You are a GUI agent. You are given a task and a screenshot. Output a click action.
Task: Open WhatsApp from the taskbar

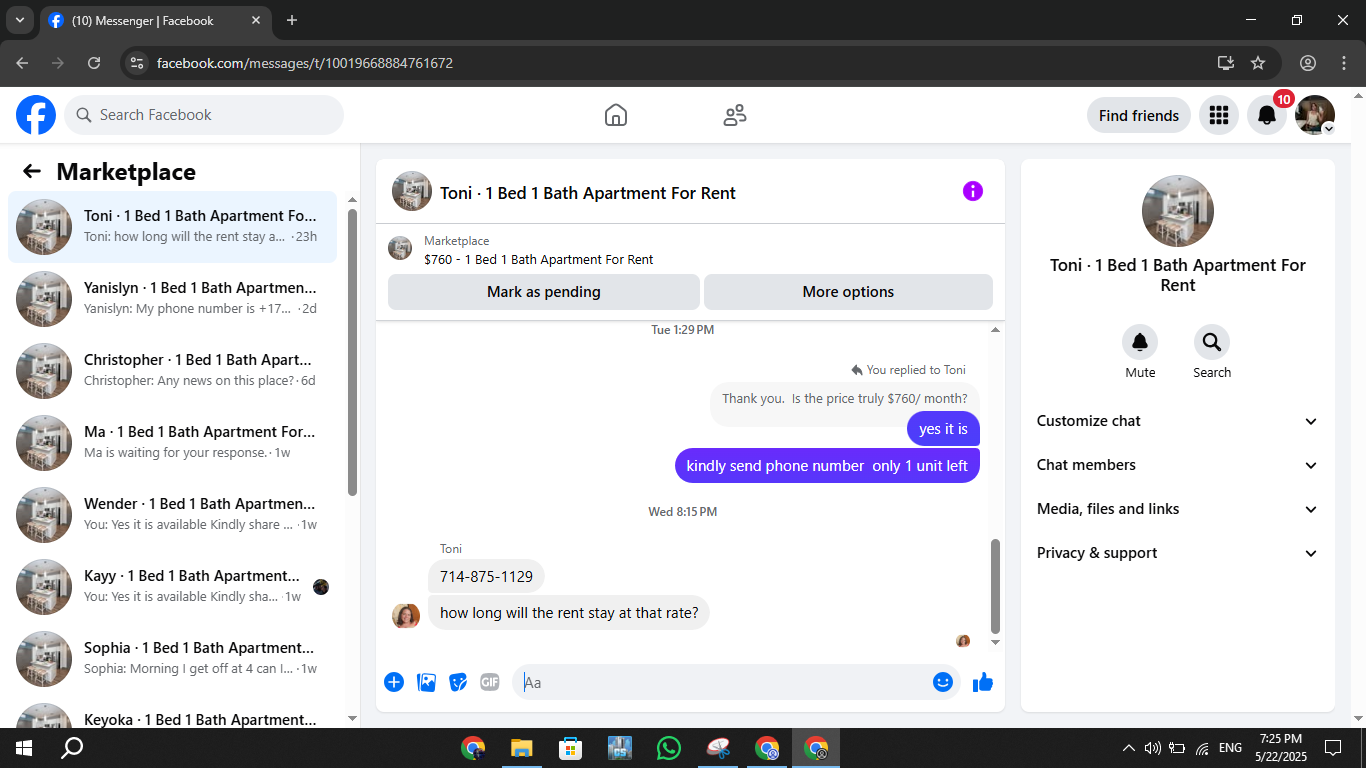tap(669, 748)
